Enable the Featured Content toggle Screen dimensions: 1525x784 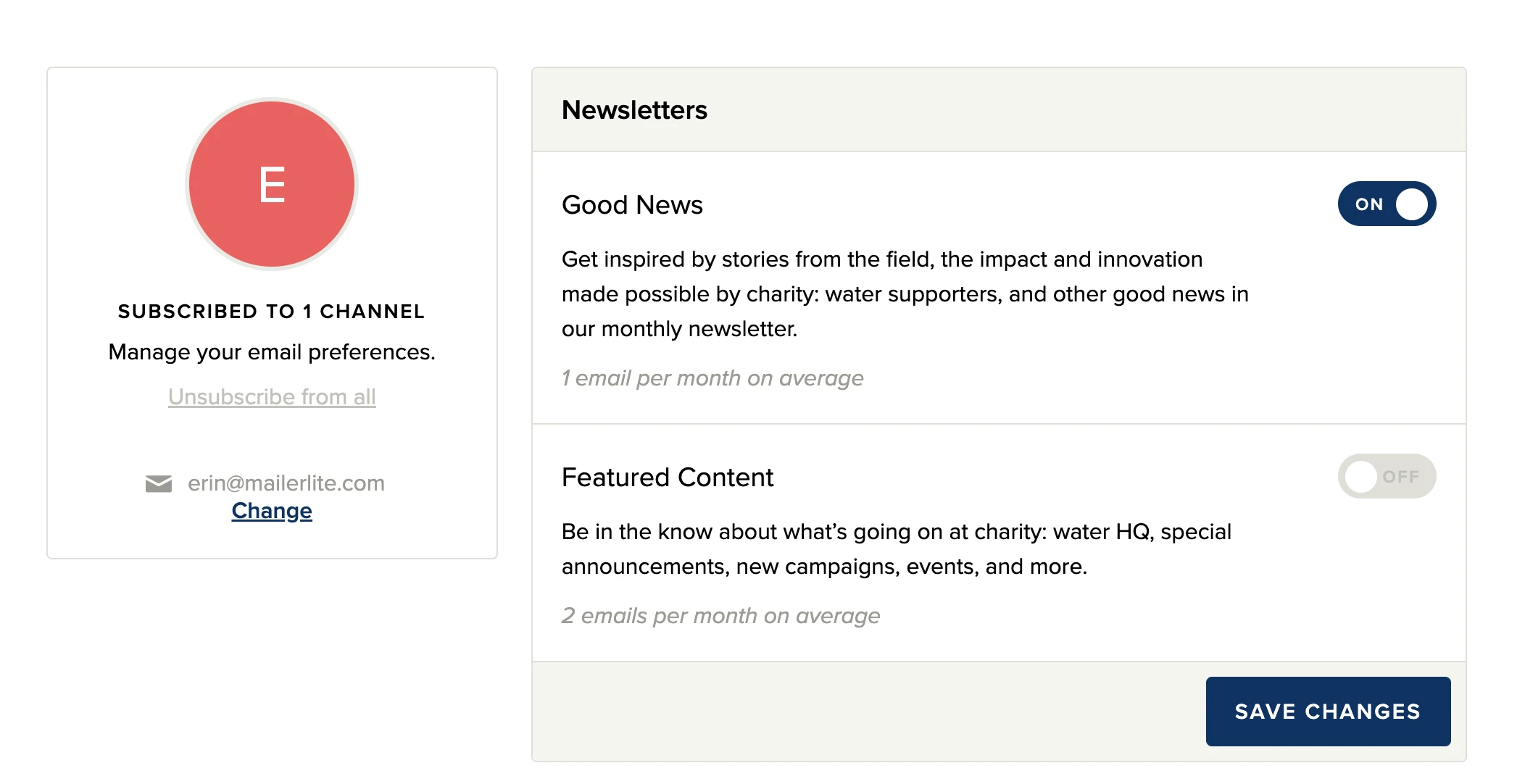(x=1386, y=476)
